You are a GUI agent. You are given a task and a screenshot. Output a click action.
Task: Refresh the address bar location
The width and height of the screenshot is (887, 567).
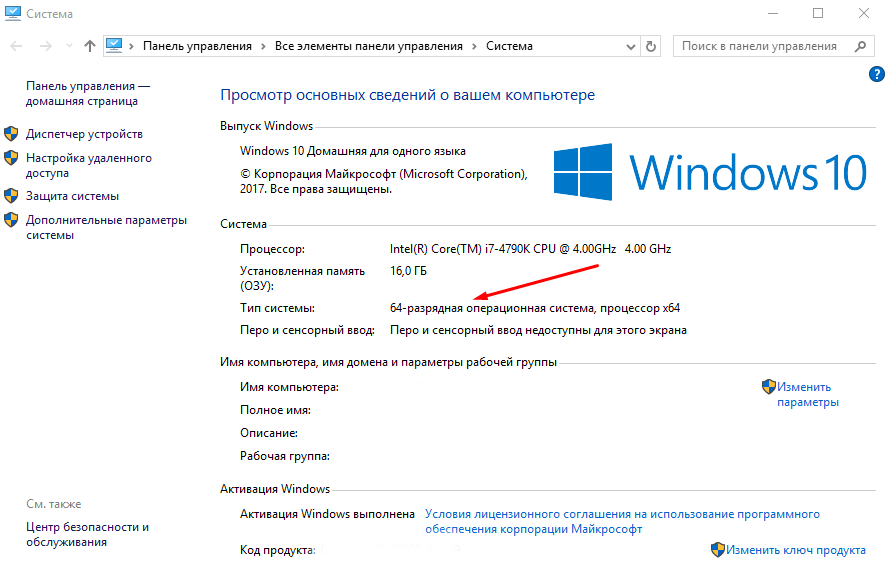(x=652, y=46)
